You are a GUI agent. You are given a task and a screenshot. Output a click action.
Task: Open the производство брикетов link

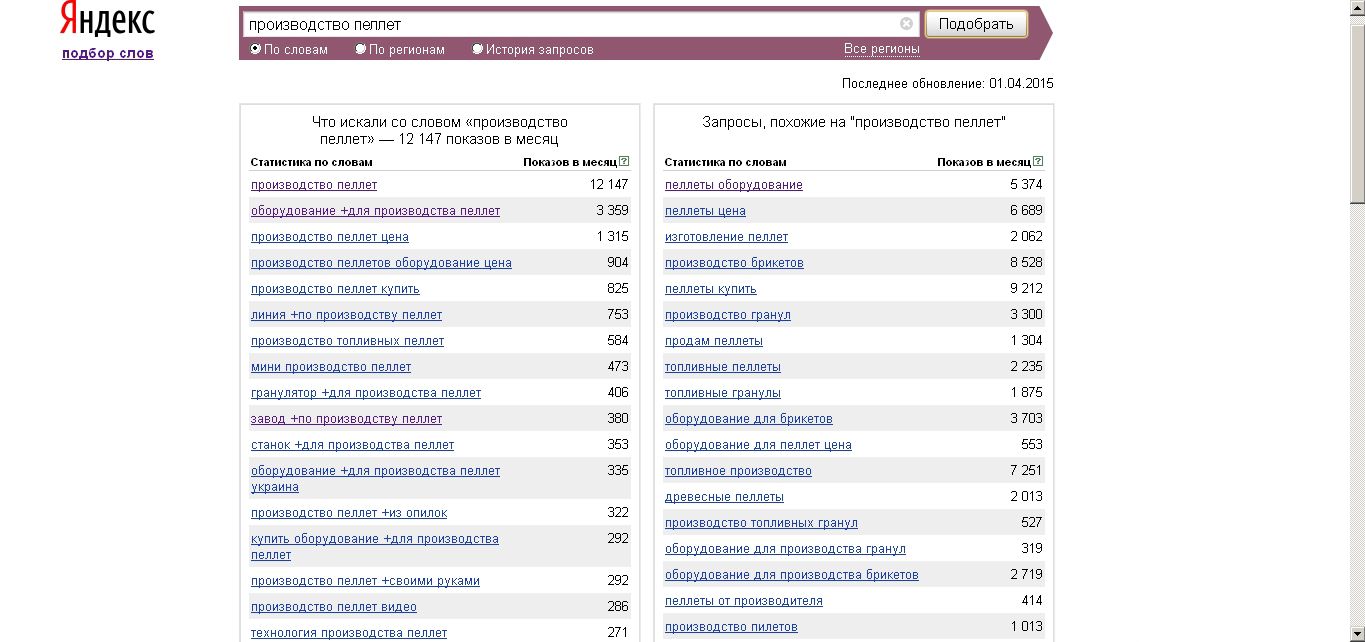tap(734, 263)
